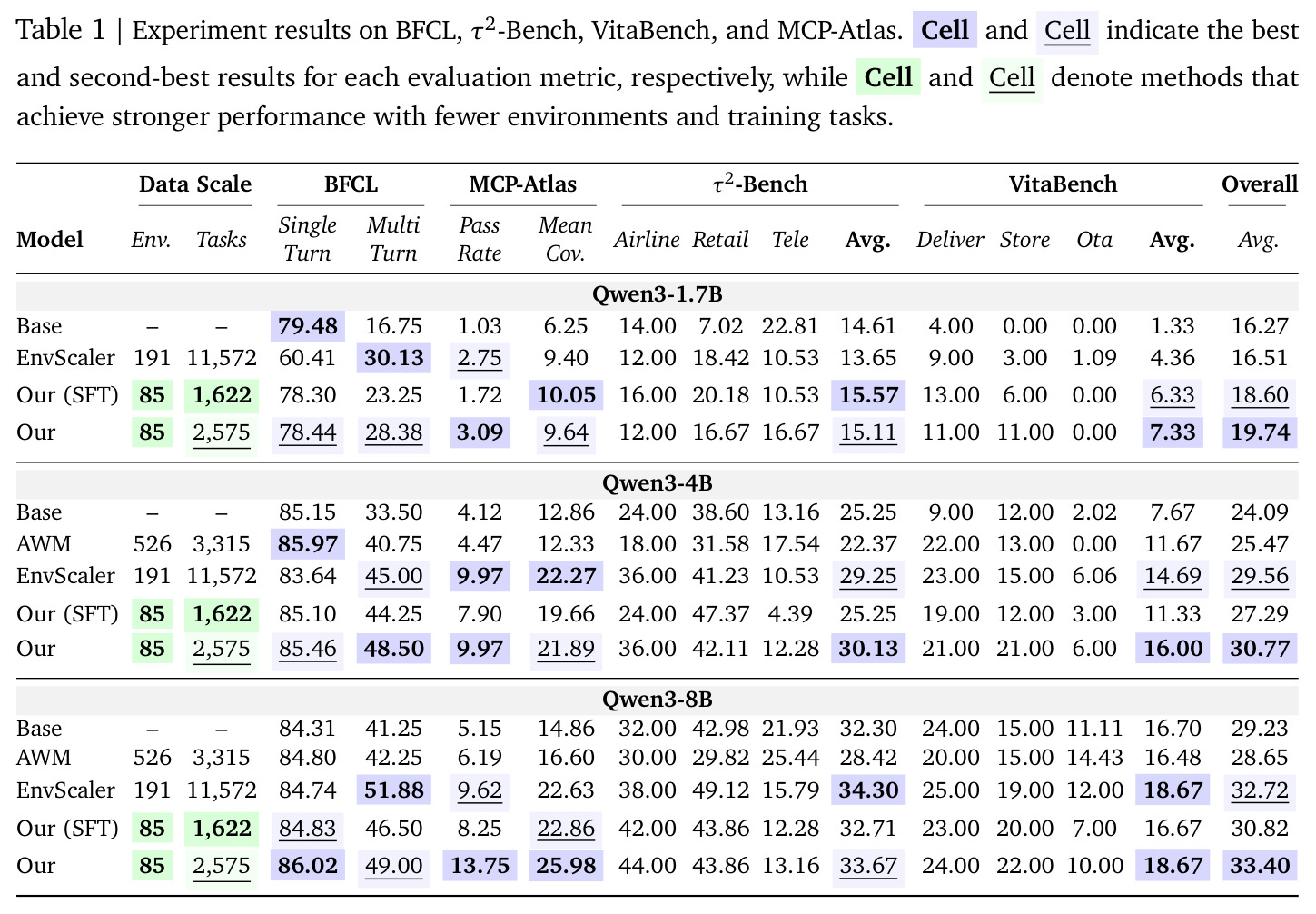Click the 'BFCL' column group header
The image size is (1316, 914).
(351, 184)
